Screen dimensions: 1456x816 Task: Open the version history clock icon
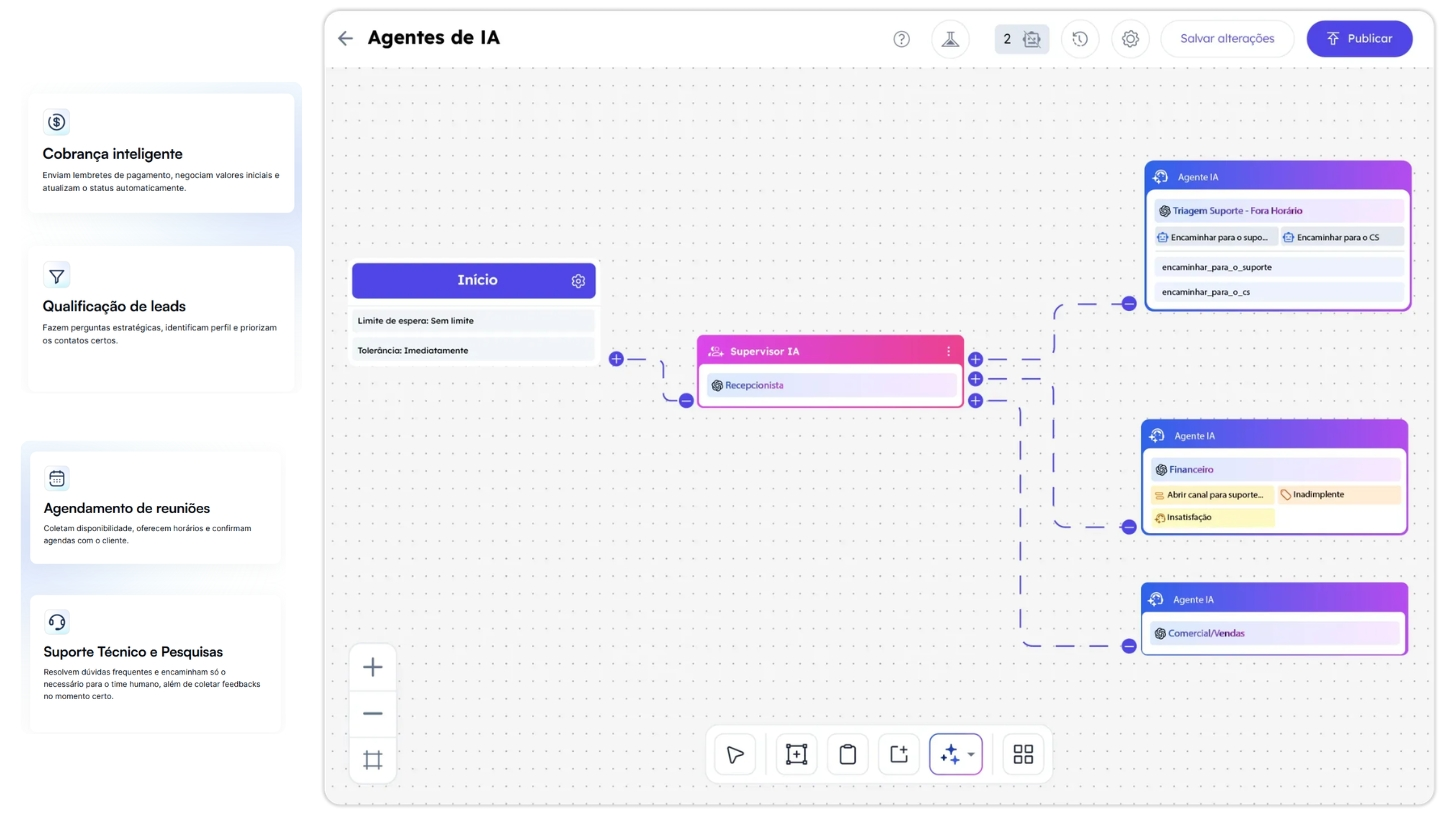(1080, 39)
